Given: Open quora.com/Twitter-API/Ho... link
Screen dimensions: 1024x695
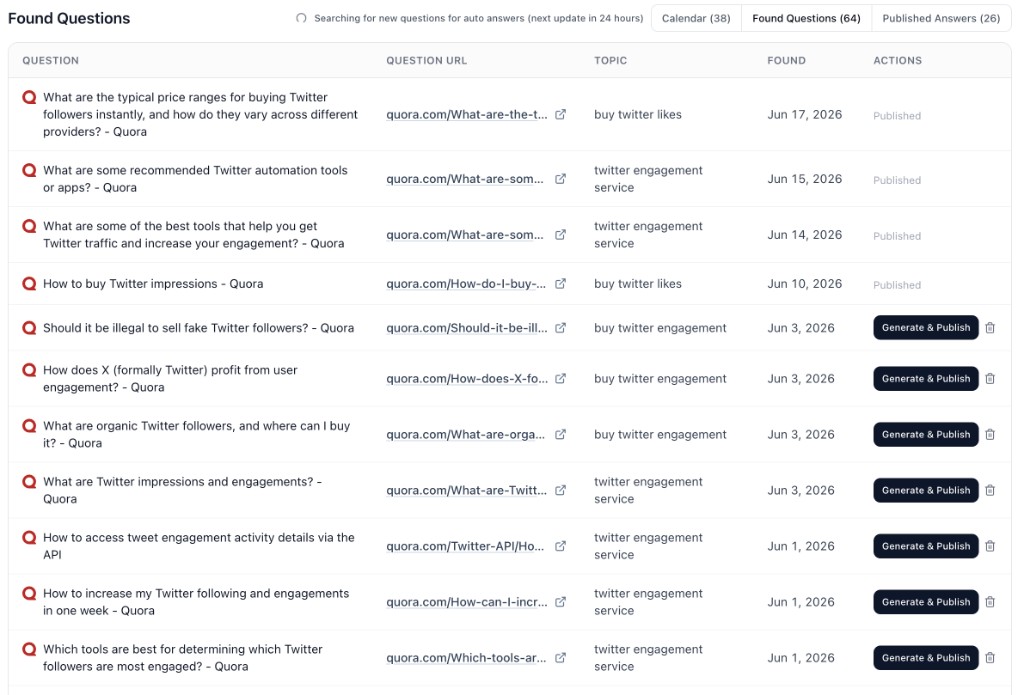Looking at the screenshot, I should click(465, 546).
